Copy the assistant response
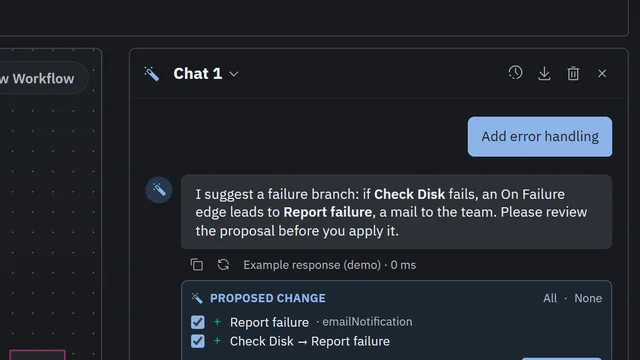 [197, 265]
